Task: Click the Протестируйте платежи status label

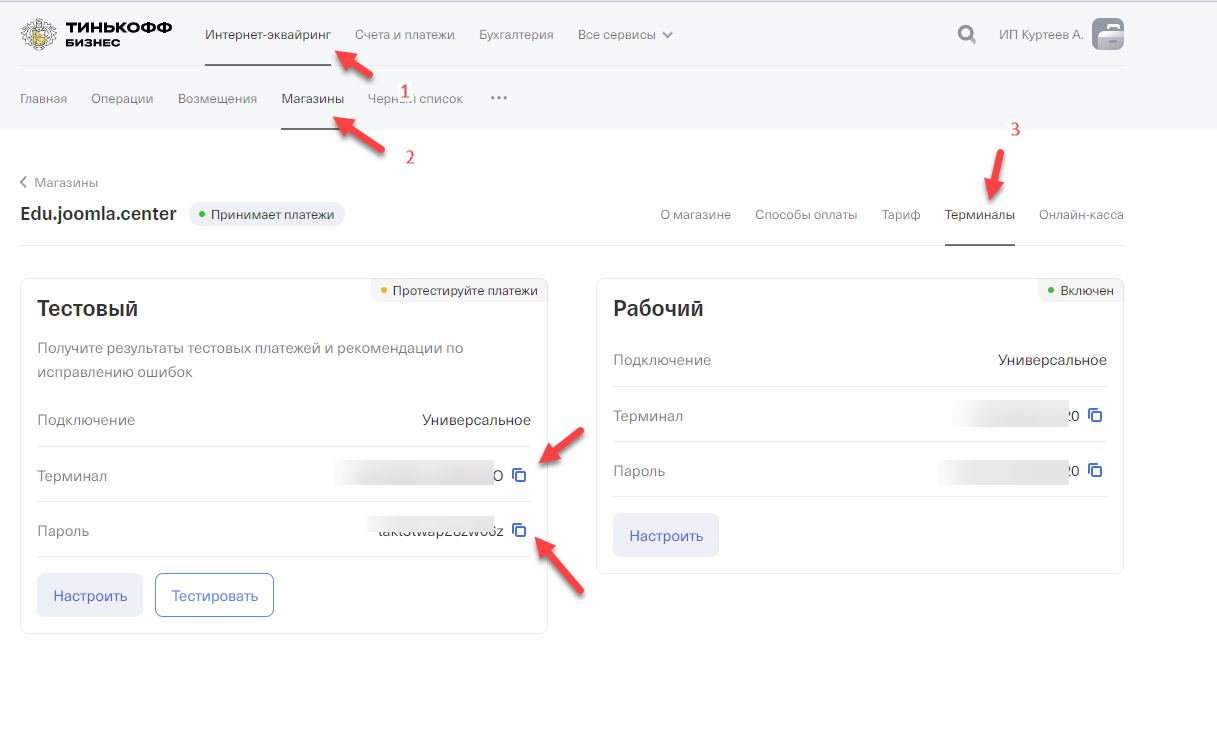Action: coord(459,291)
